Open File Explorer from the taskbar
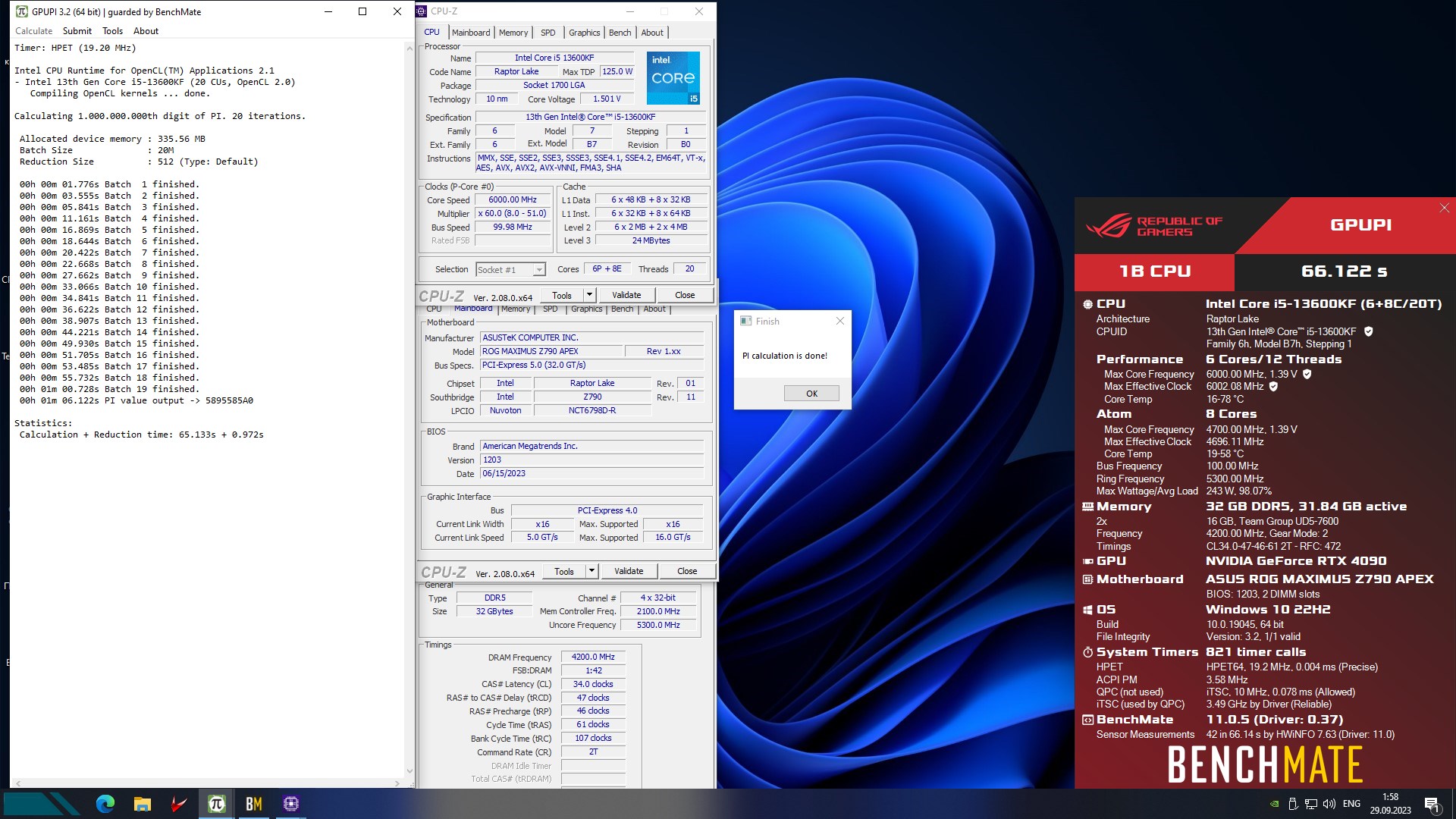The height and width of the screenshot is (819, 1456). coord(142,804)
